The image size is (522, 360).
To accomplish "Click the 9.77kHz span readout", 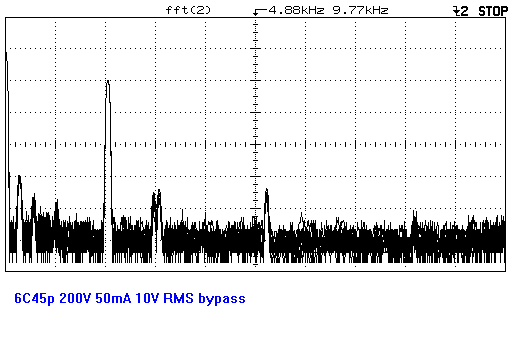I will click(x=360, y=10).
